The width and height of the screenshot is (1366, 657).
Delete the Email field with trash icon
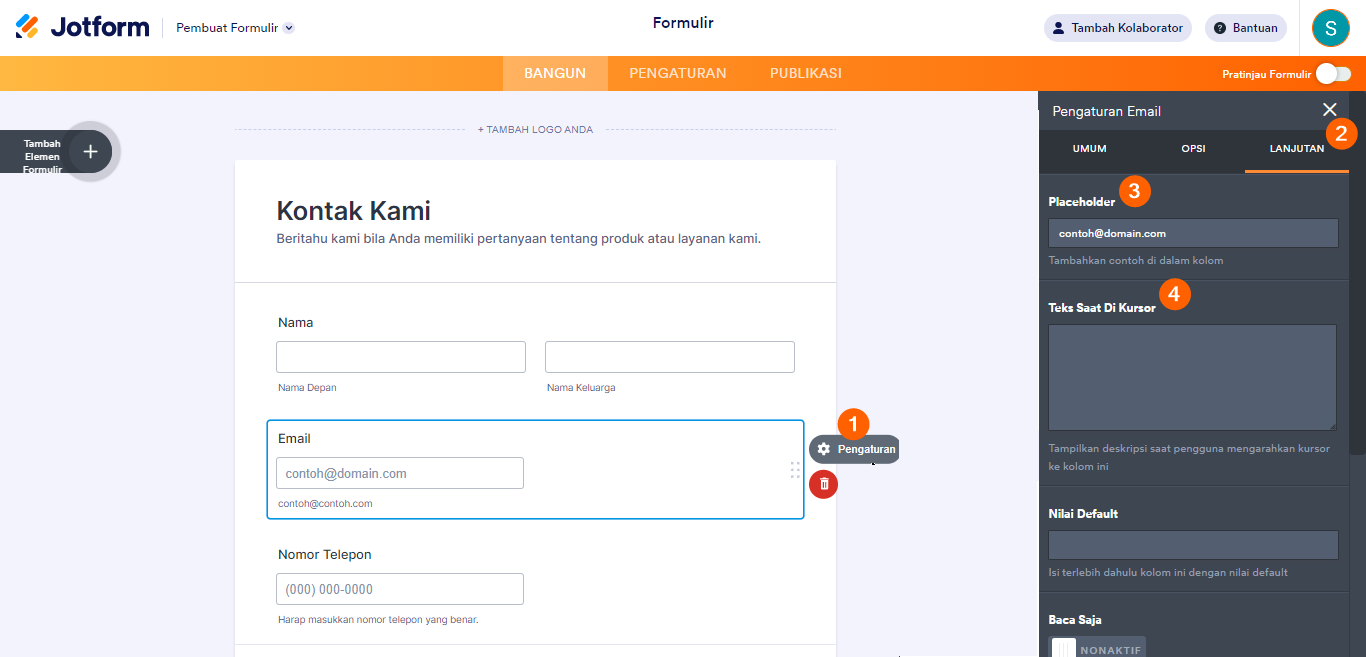(x=822, y=484)
